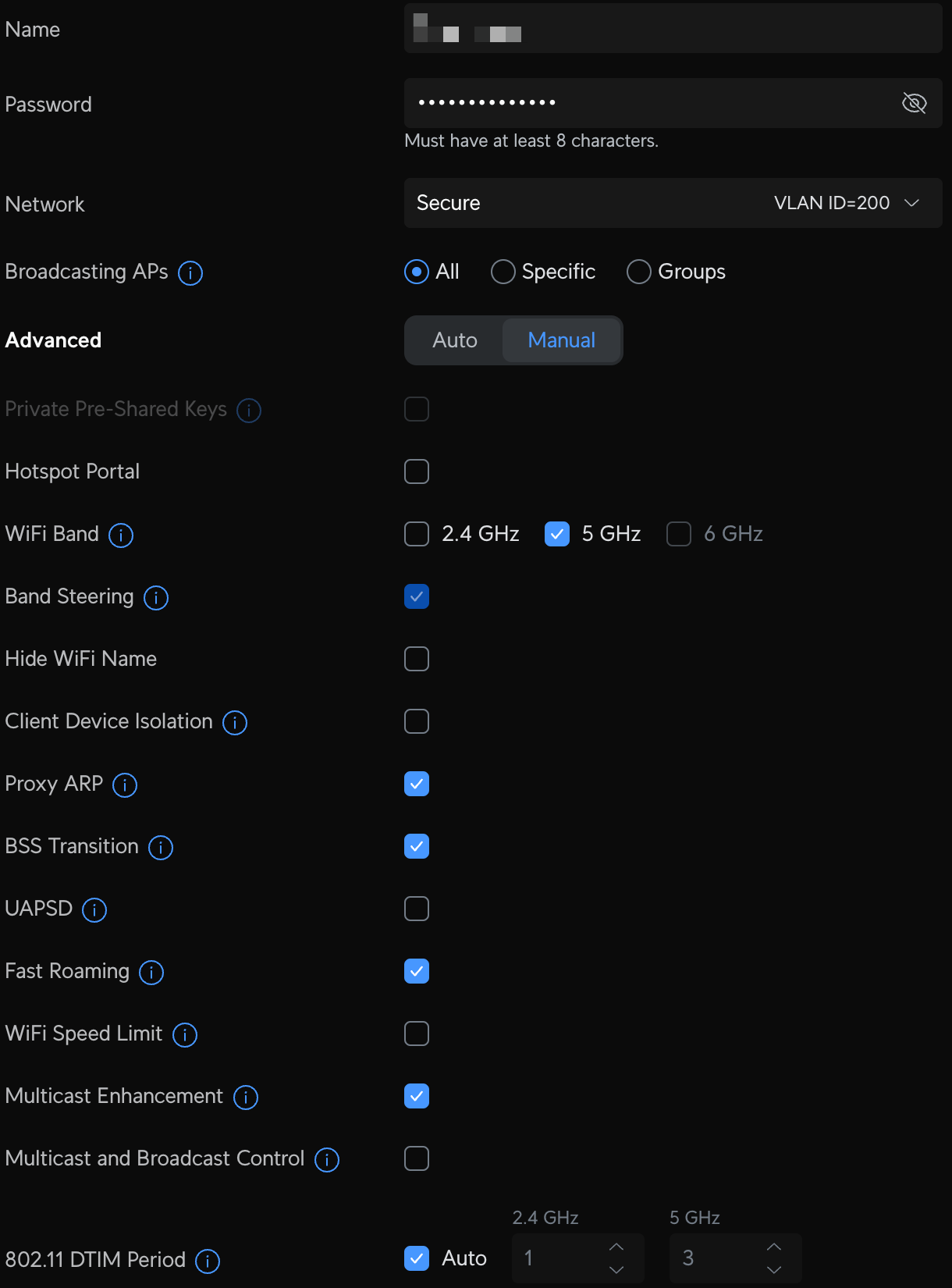Open info tooltip for Band Steering
The height and width of the screenshot is (1288, 952).
coord(156,597)
